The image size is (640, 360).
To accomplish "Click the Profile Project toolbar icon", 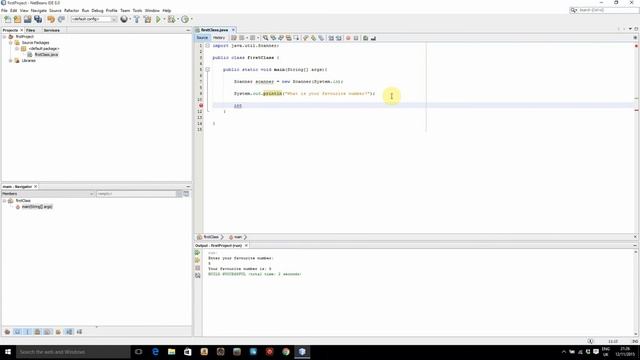I will click(185, 19).
